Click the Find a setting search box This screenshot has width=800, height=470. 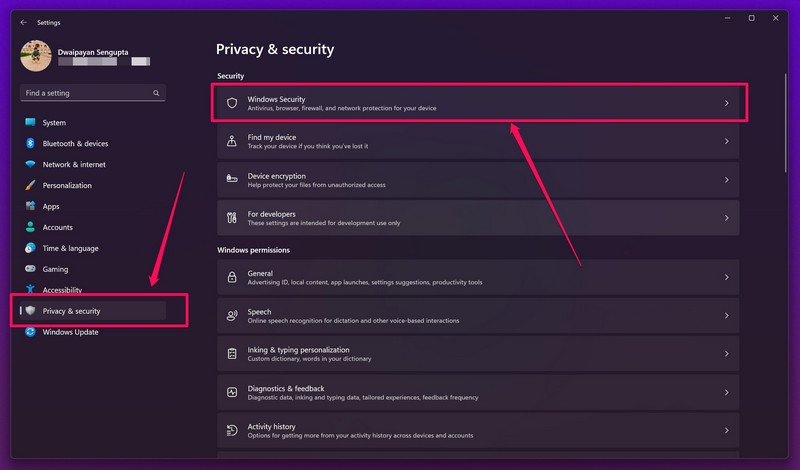point(85,93)
